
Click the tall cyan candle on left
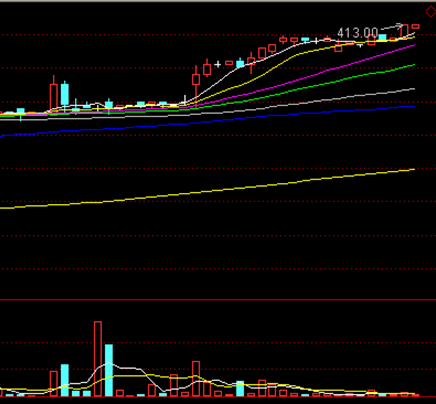point(65,94)
